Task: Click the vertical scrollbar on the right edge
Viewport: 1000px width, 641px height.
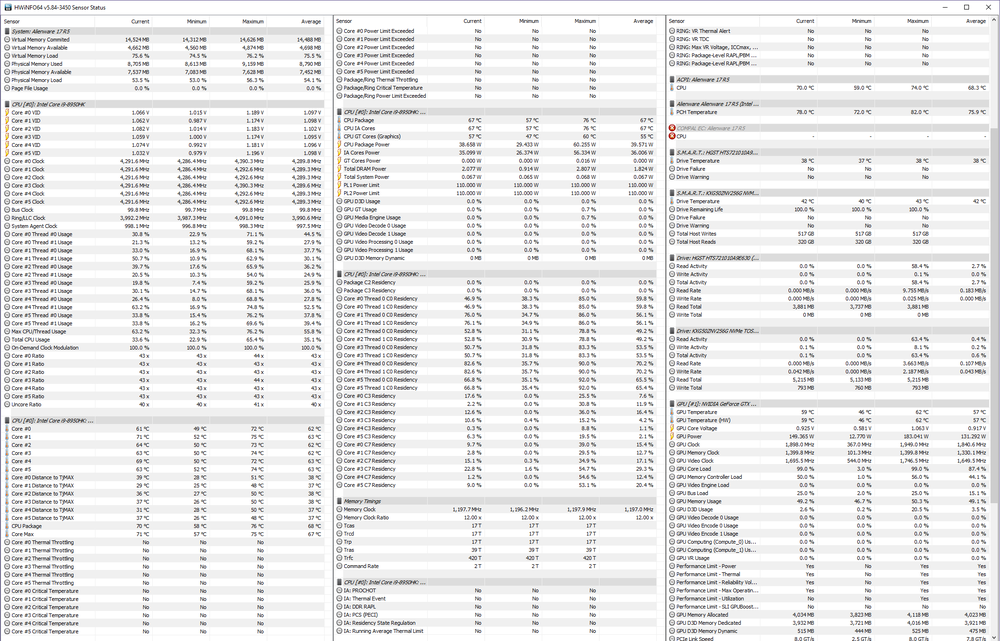Action: point(994,300)
